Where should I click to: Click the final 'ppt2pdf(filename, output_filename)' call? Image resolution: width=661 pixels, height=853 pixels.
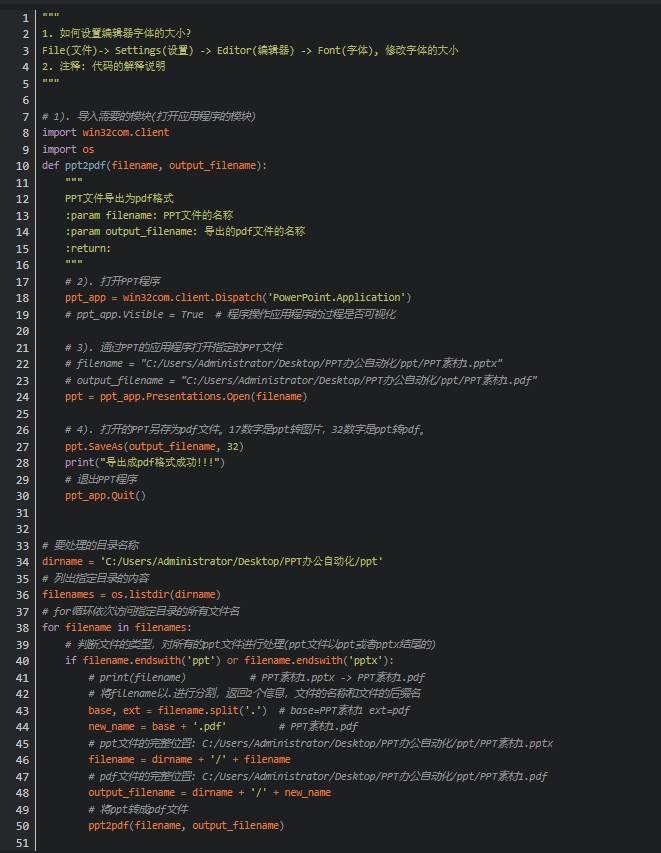coord(186,825)
